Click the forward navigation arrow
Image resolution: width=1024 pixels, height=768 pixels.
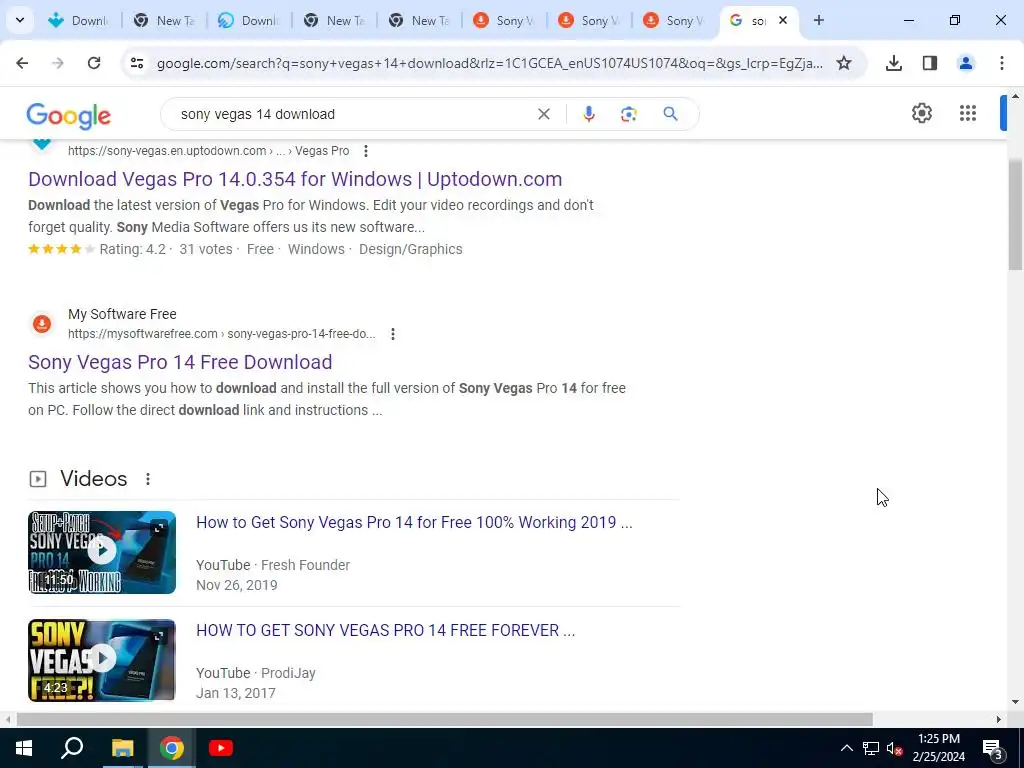point(58,63)
